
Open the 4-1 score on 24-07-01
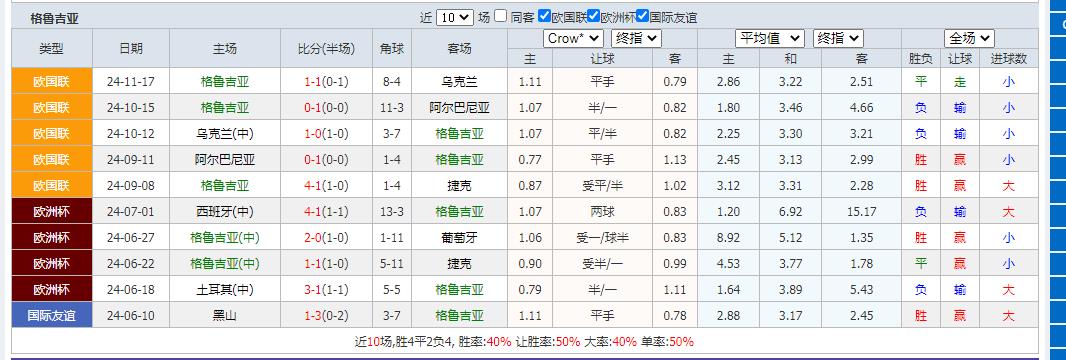click(x=313, y=212)
